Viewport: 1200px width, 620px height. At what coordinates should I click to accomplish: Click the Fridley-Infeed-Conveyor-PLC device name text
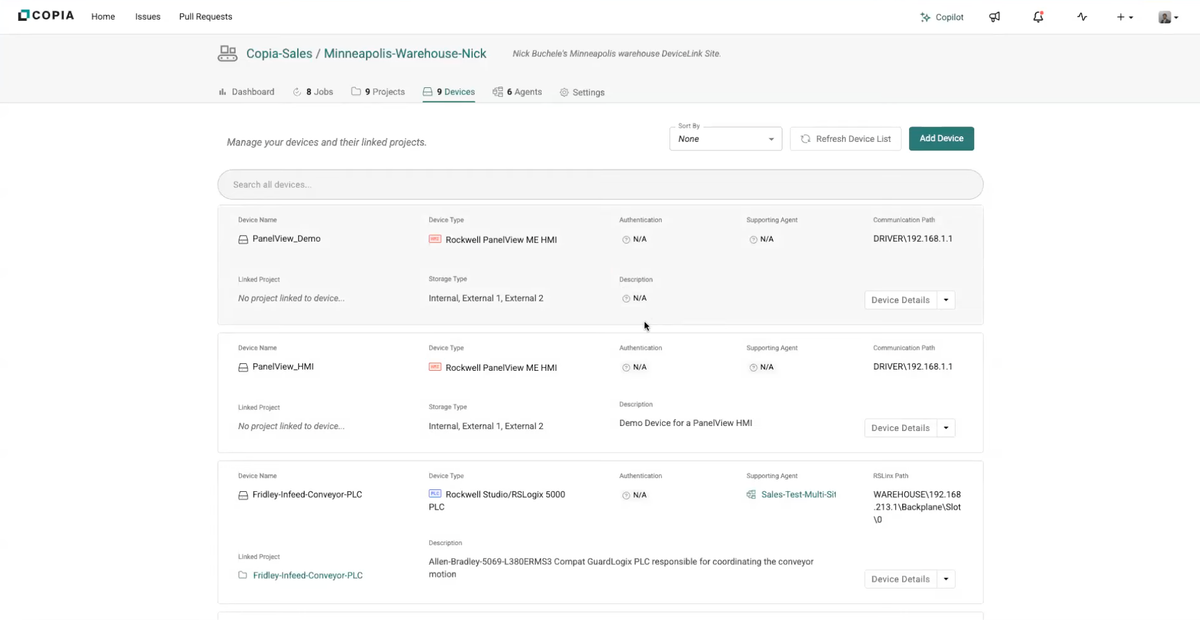(307, 495)
